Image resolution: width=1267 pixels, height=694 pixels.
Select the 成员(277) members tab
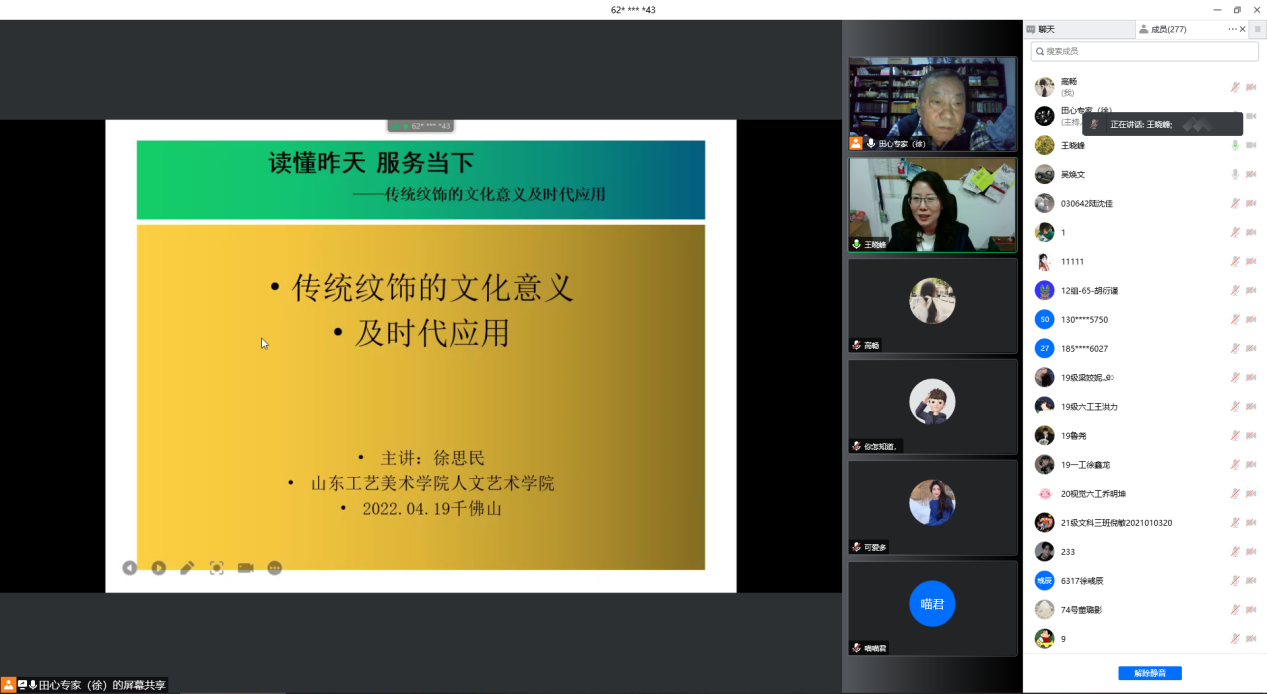coord(1168,29)
